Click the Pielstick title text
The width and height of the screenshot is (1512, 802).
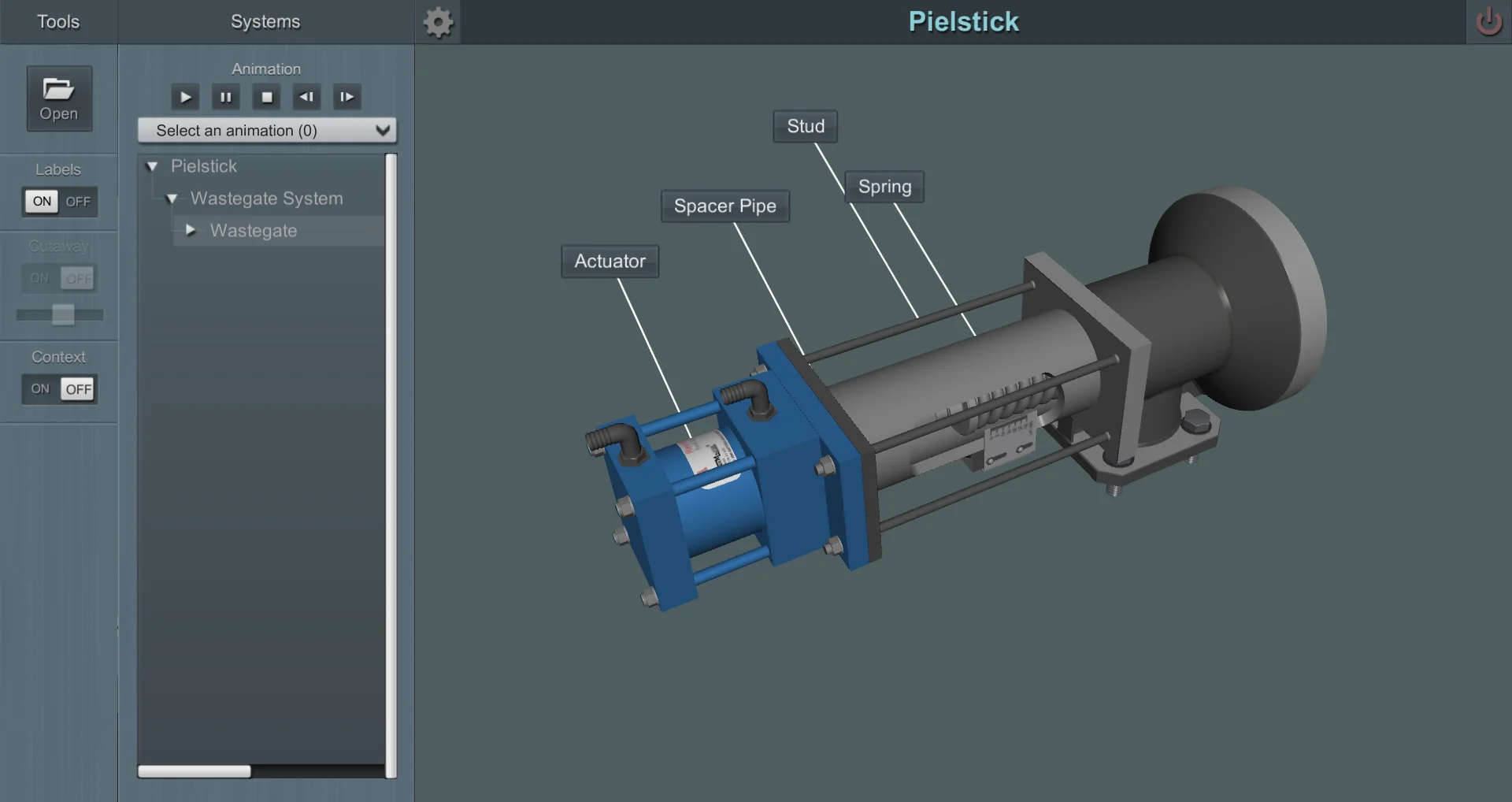(963, 21)
